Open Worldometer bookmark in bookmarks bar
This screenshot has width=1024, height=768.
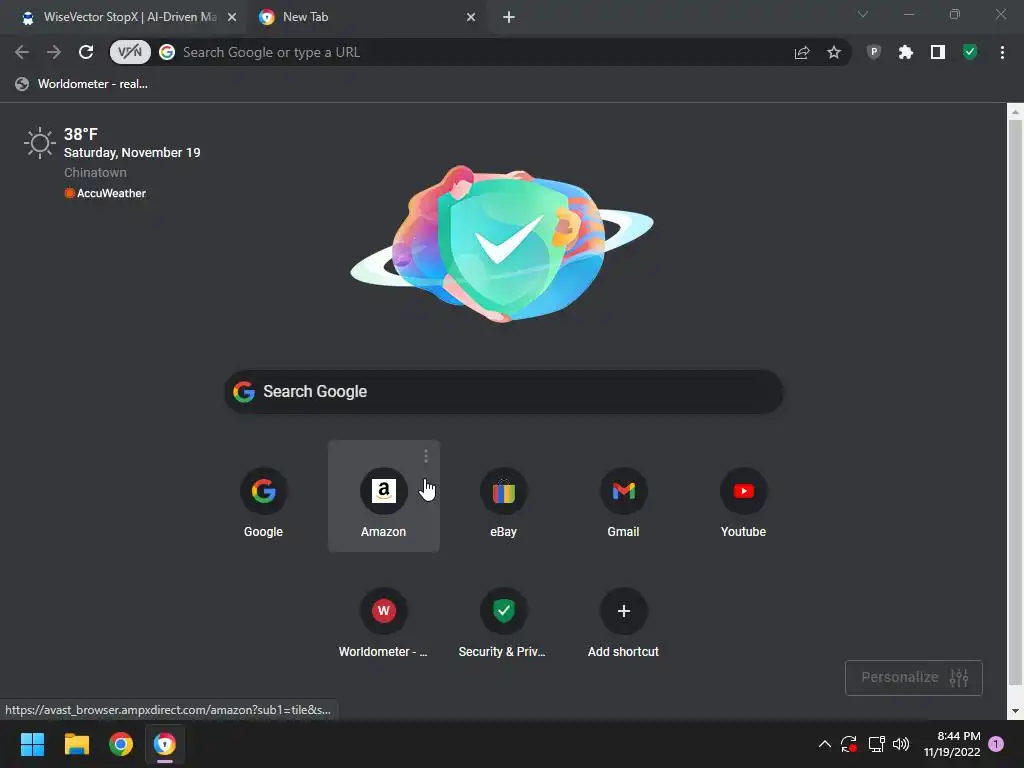click(82, 84)
